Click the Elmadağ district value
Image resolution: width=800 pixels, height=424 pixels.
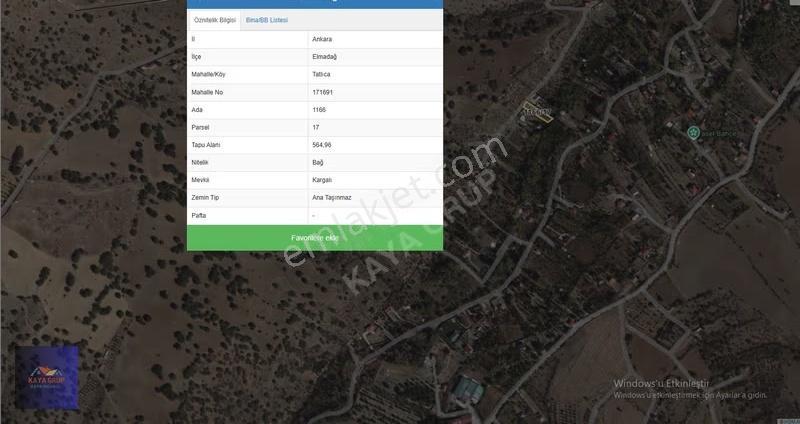(324, 57)
